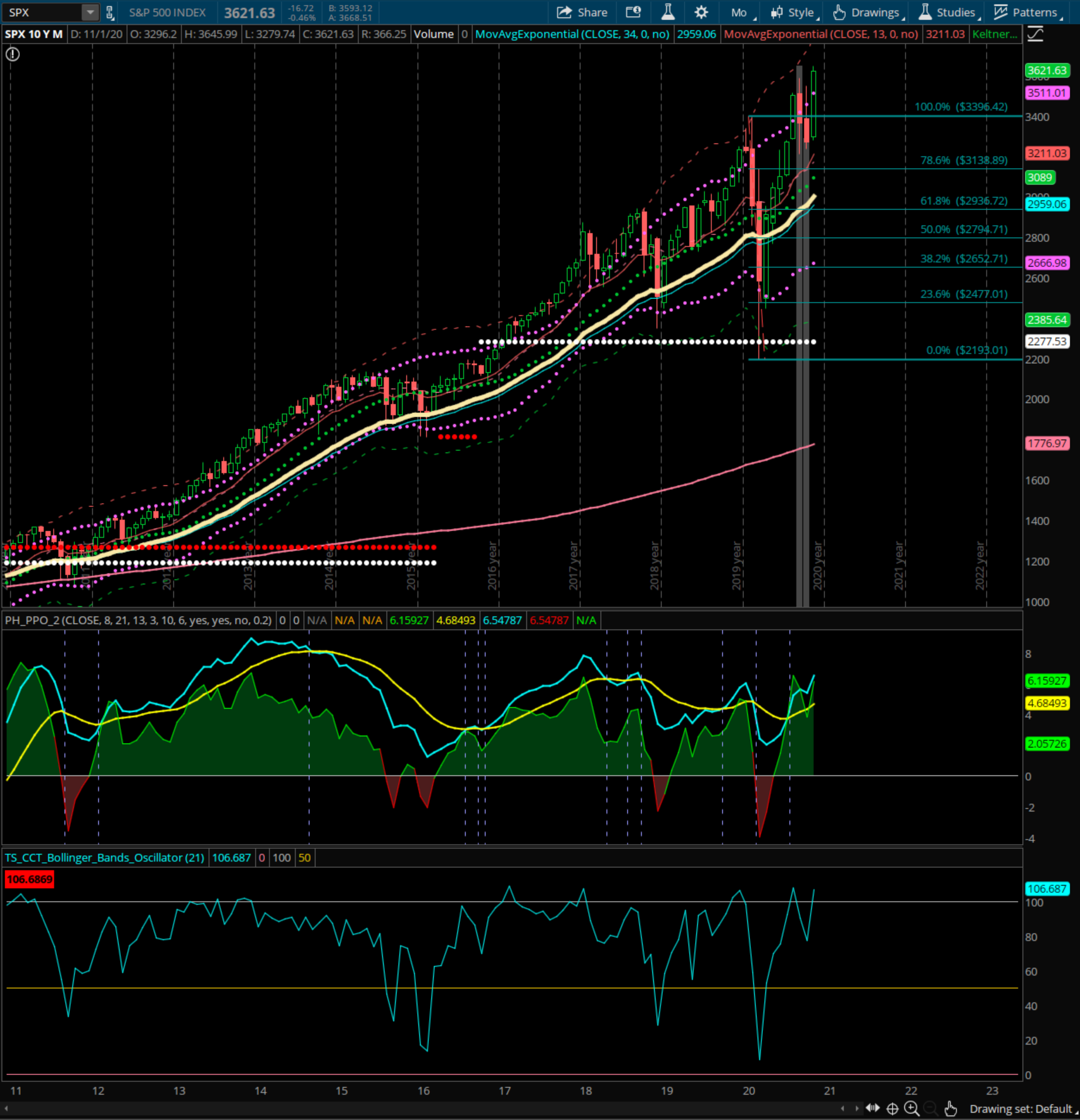Click the yellow 4.68493 PPO axis bubble

click(x=1047, y=703)
